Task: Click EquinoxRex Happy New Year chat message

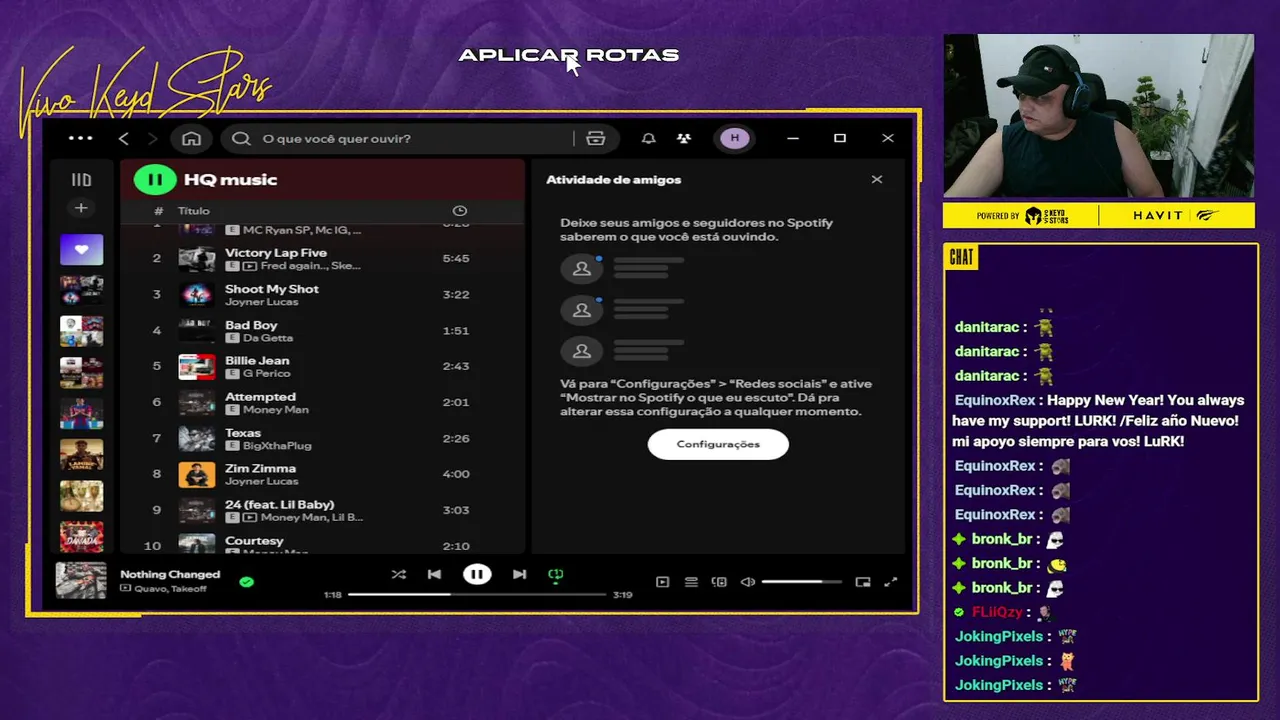Action: click(1098, 421)
